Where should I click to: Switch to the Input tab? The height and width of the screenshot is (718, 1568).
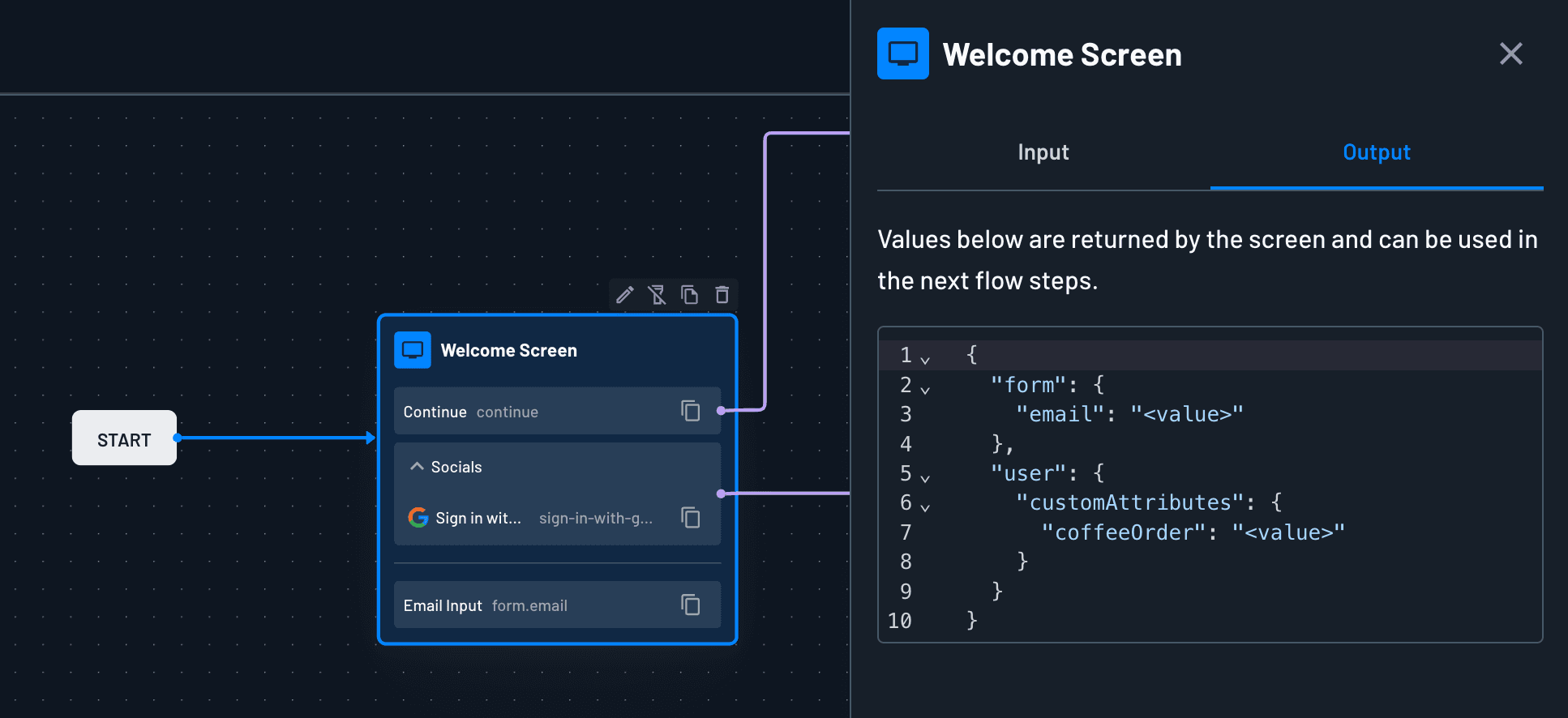coord(1043,152)
